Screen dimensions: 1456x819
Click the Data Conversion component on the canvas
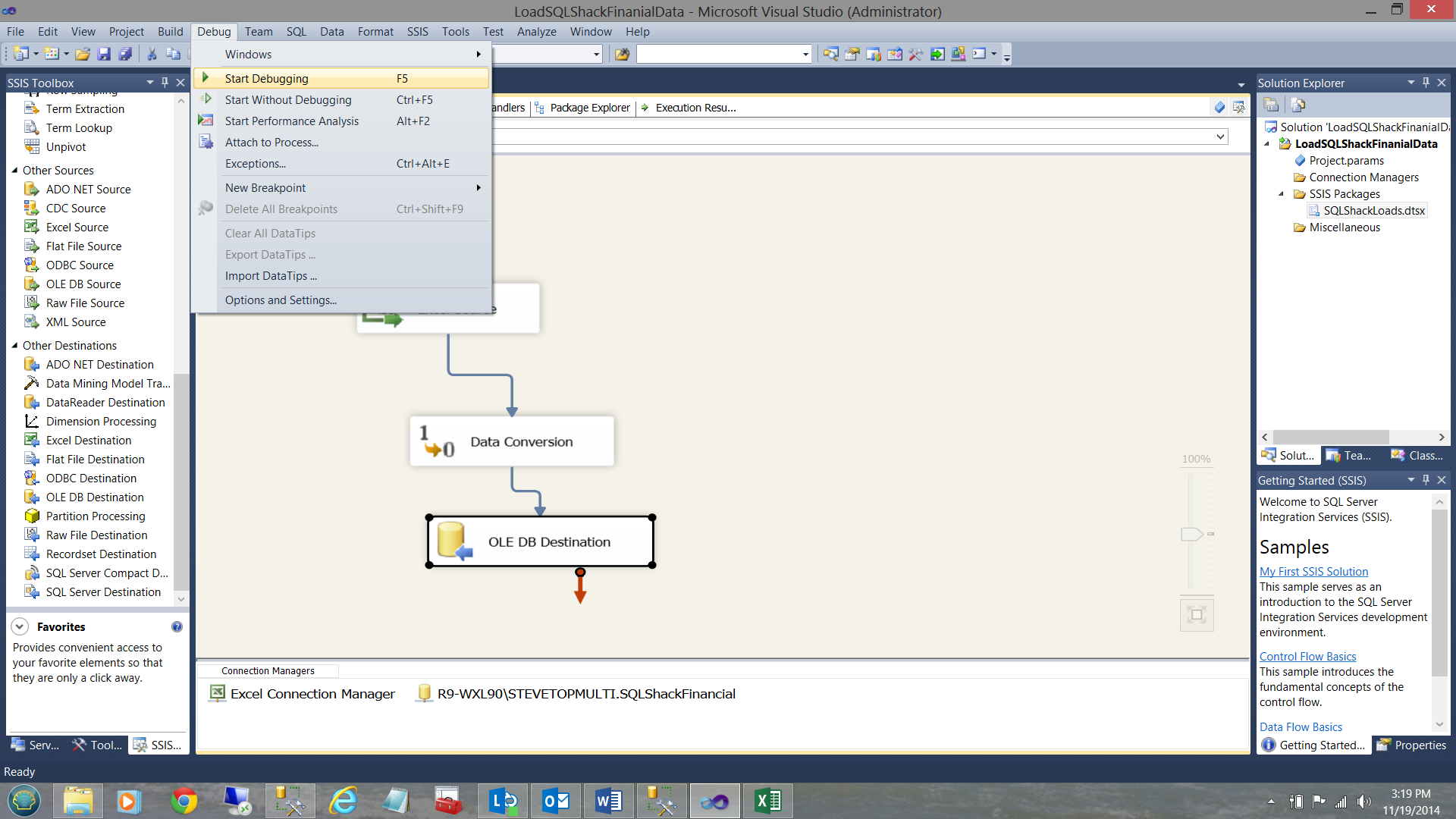[x=512, y=441]
